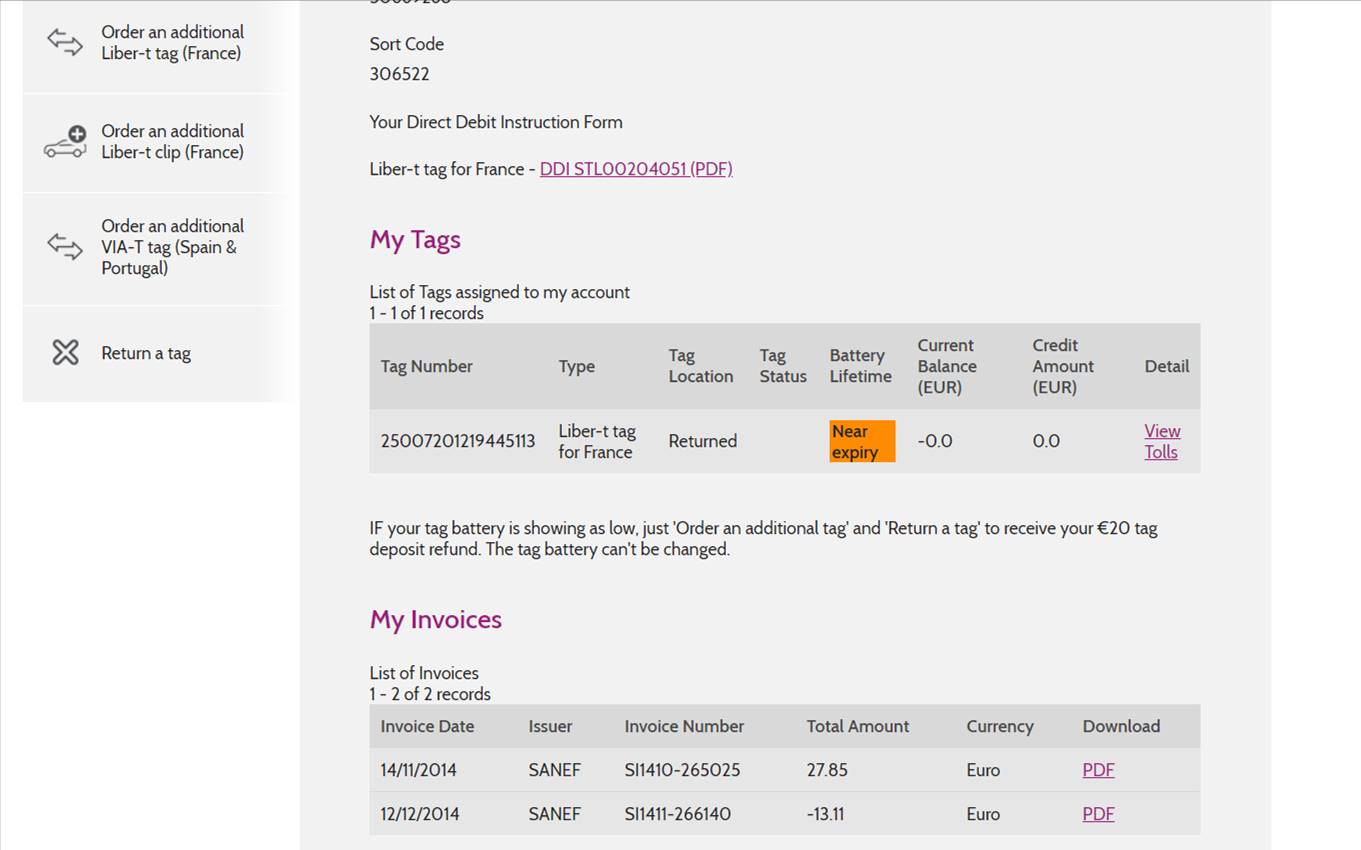The width and height of the screenshot is (1361, 850).
Task: Click the Download column header
Action: (x=1122, y=726)
